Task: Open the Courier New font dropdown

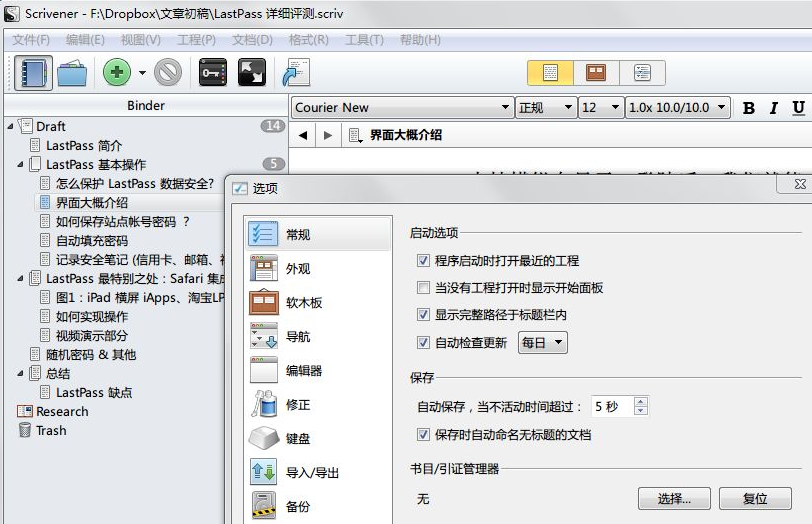Action: coord(402,108)
